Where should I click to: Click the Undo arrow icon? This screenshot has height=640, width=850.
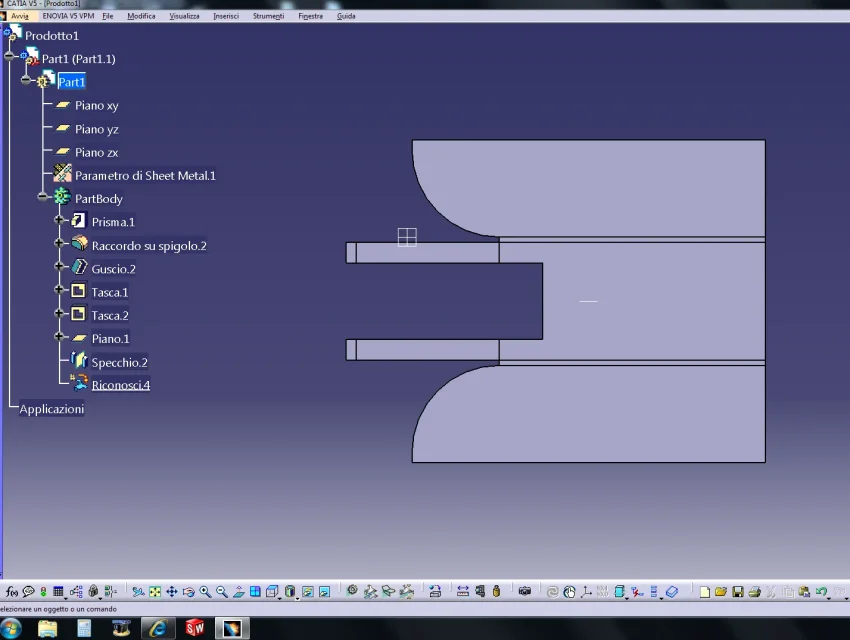coord(821,592)
